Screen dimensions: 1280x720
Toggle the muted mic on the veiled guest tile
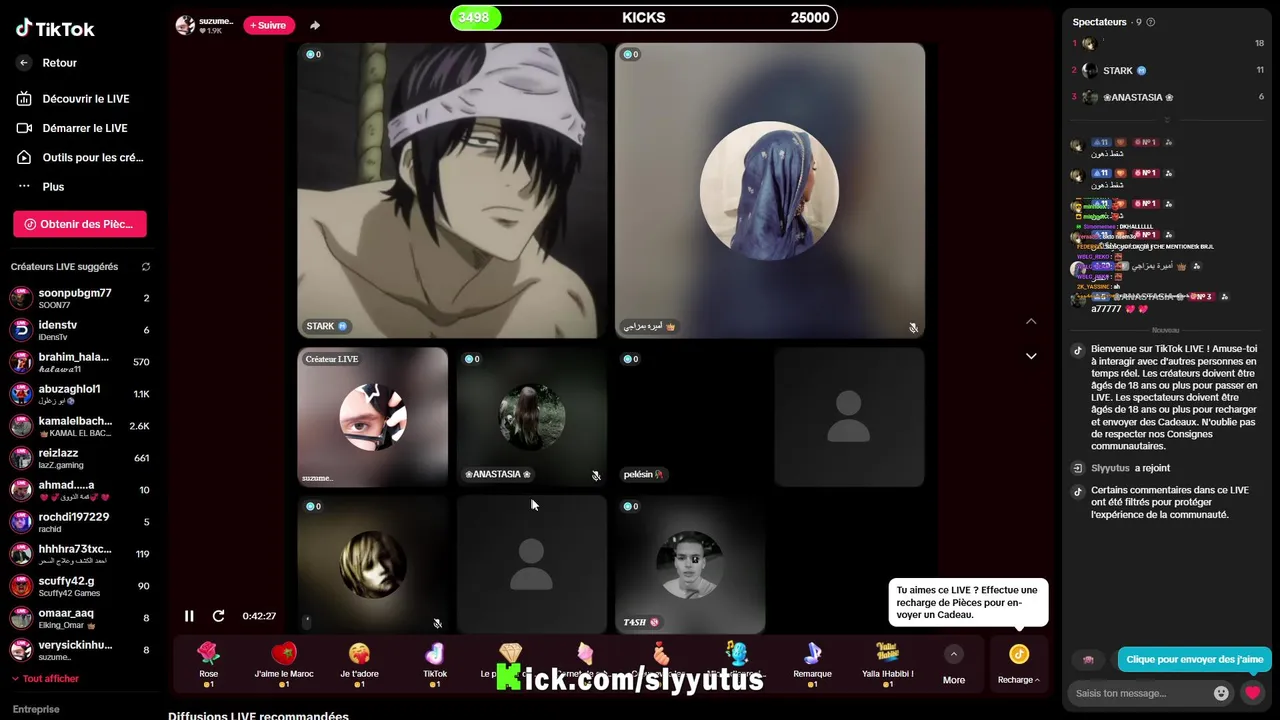pos(913,327)
